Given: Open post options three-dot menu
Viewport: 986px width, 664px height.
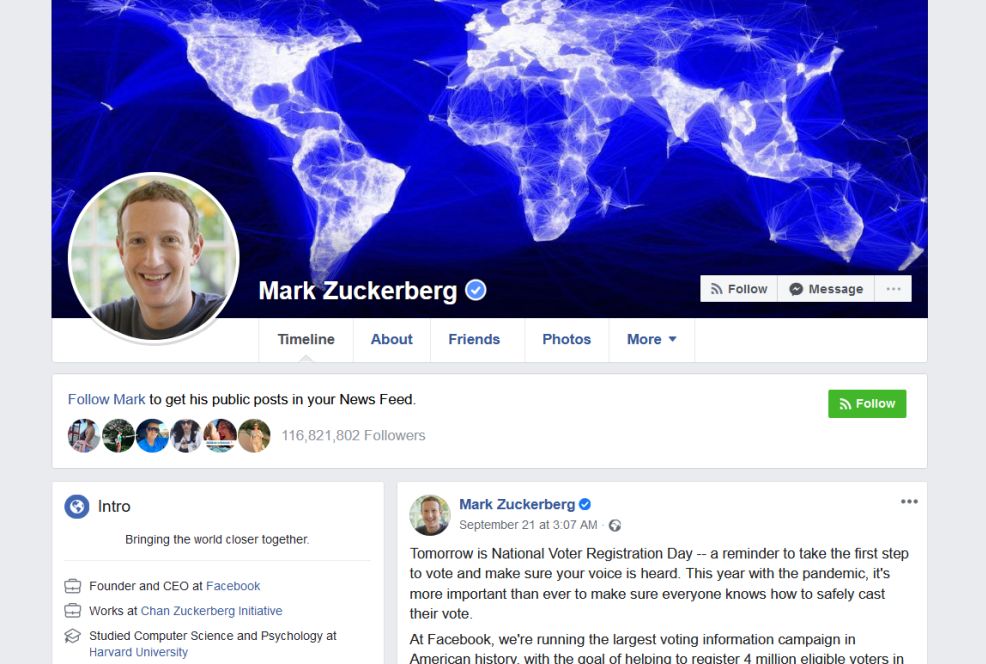Looking at the screenshot, I should click(909, 501).
